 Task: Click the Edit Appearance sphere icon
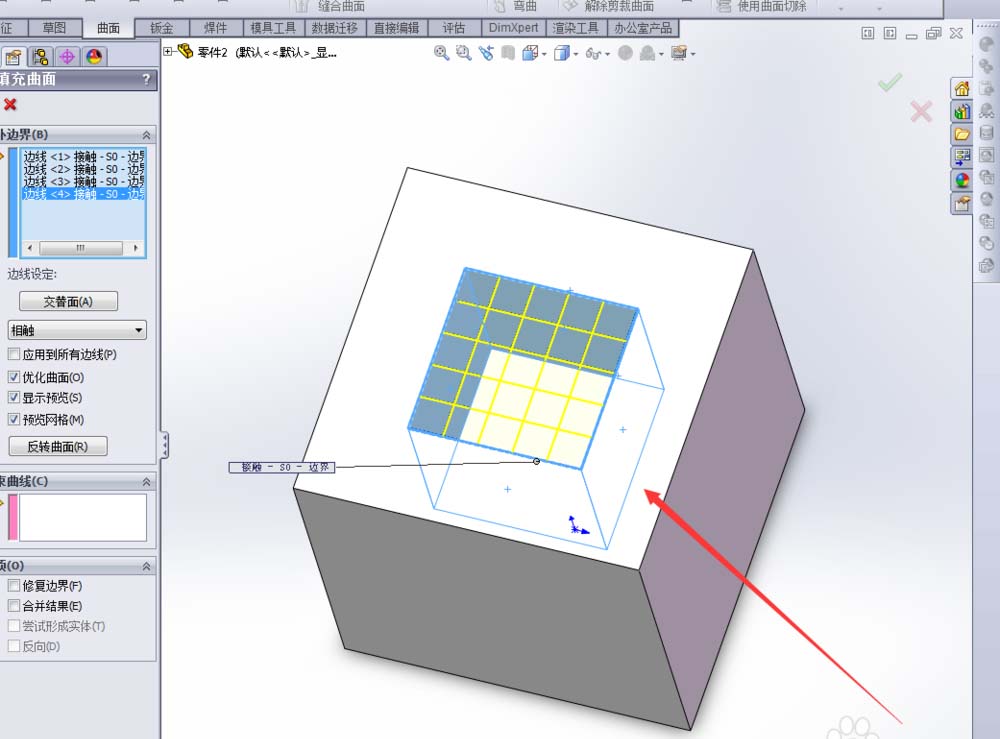coord(626,53)
